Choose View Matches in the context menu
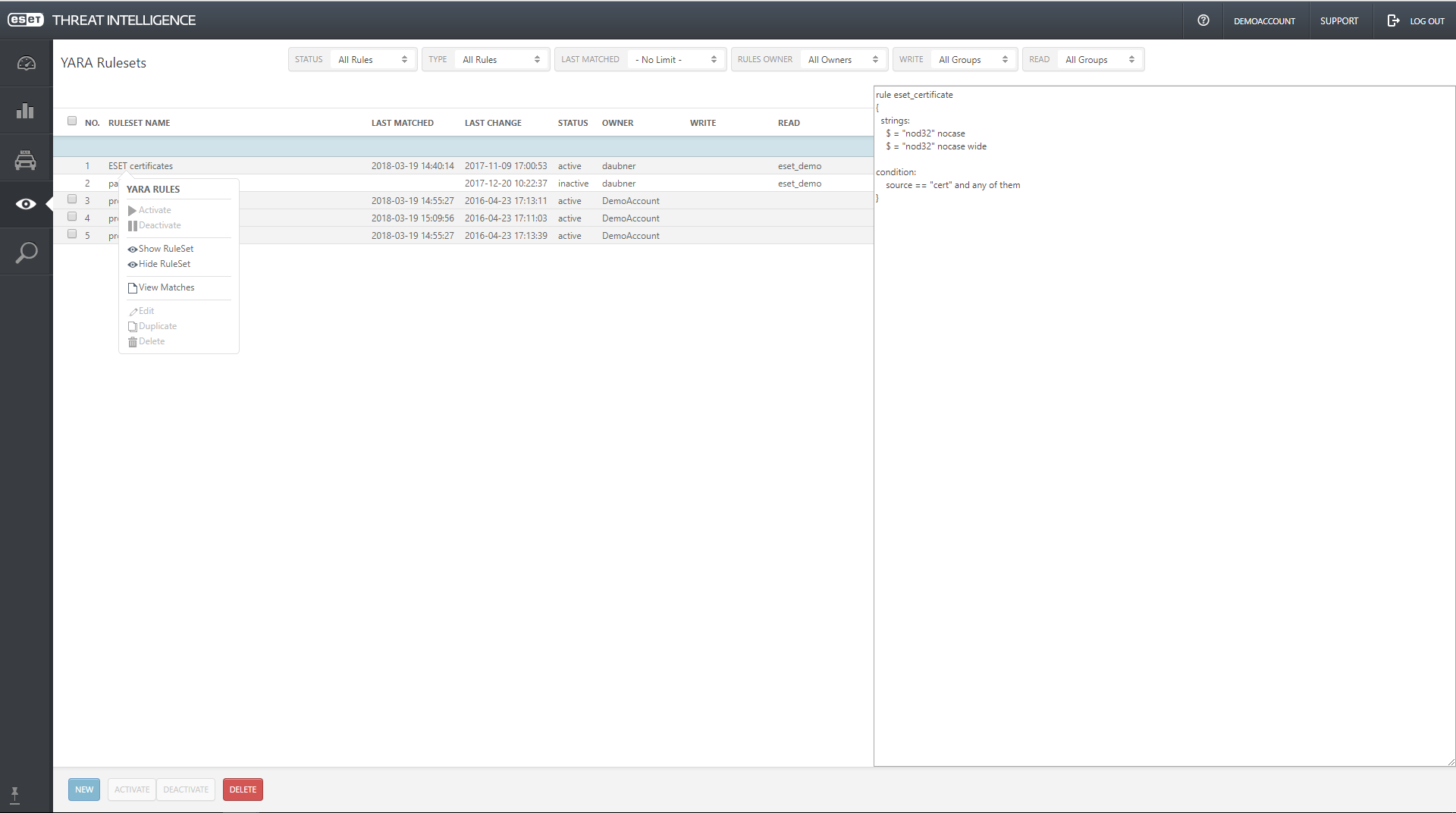This screenshot has width=1456, height=813. 166,287
